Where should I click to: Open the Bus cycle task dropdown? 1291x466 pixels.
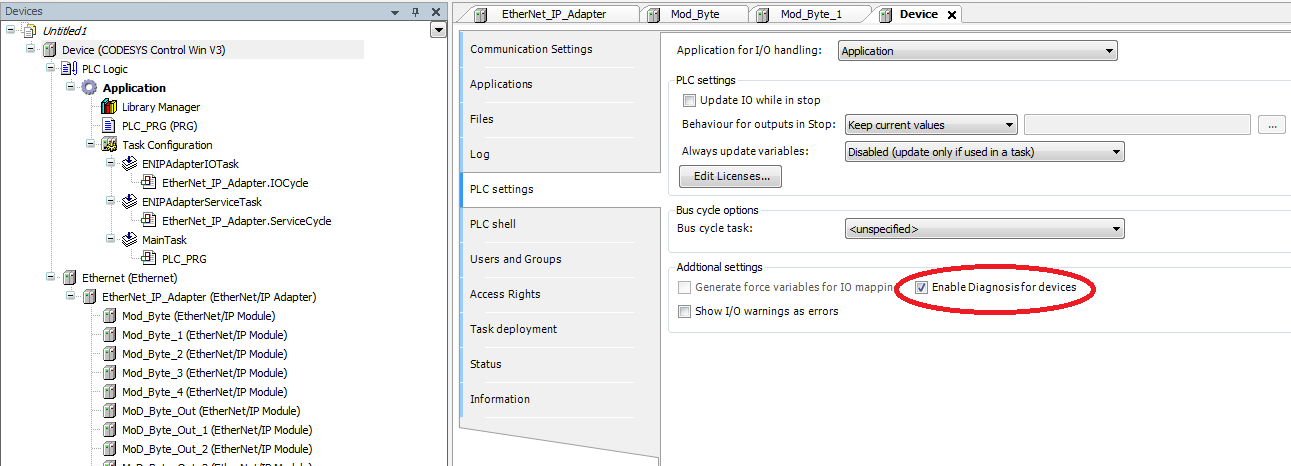coord(984,229)
